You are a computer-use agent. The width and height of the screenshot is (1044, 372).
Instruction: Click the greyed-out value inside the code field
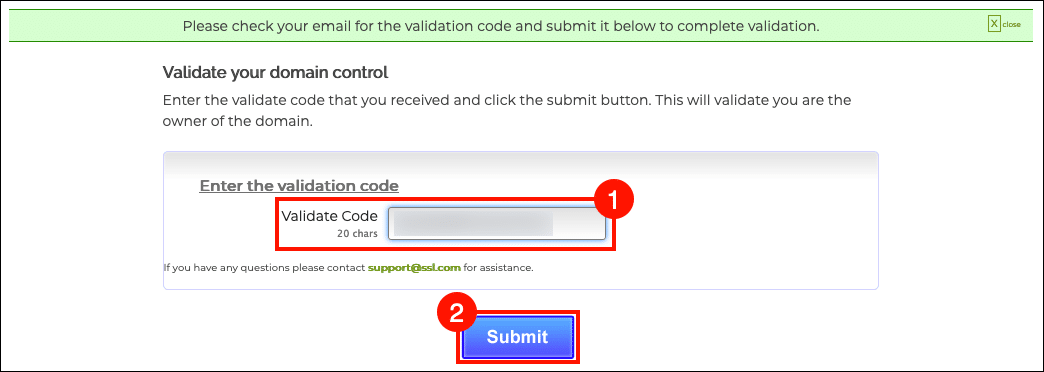[x=473, y=224]
